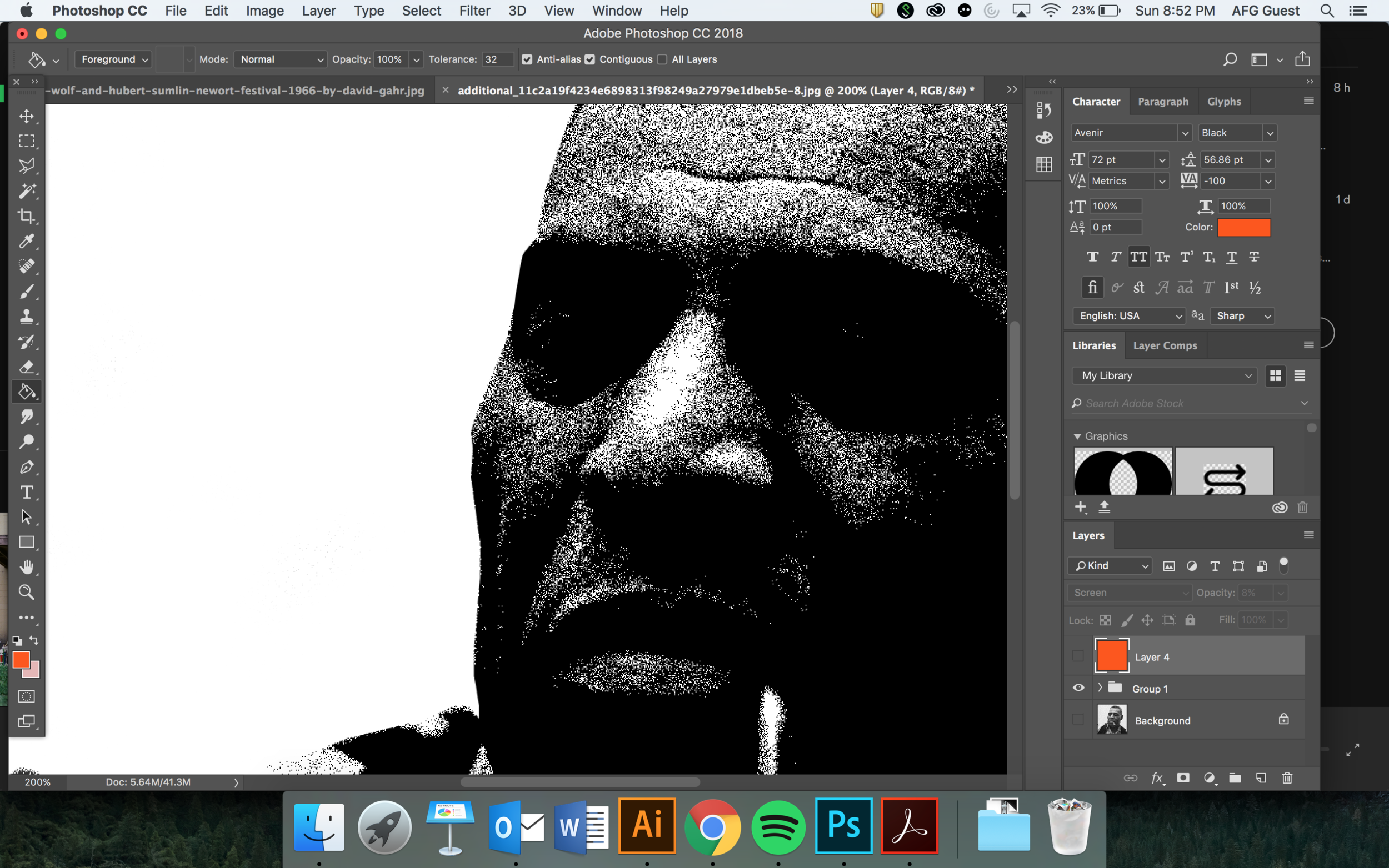Open the layer styles fx menu
The image size is (1389, 868).
1158,778
